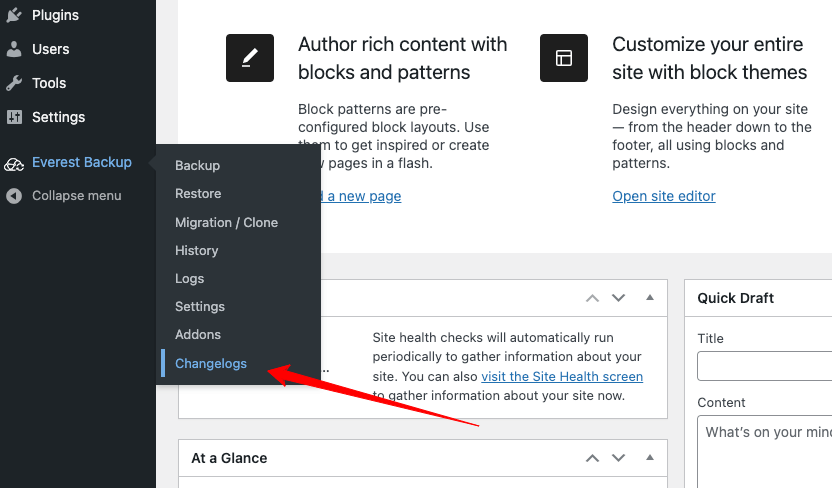Click the Everest Backup cloud icon
Image resolution: width=832 pixels, height=488 pixels.
click(14, 163)
